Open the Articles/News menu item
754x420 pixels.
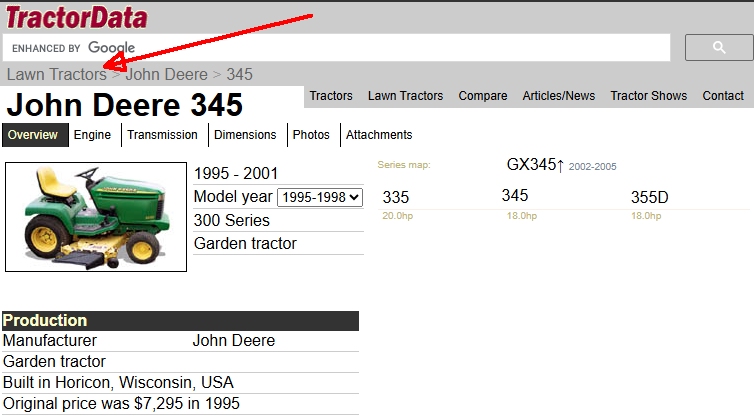[559, 96]
